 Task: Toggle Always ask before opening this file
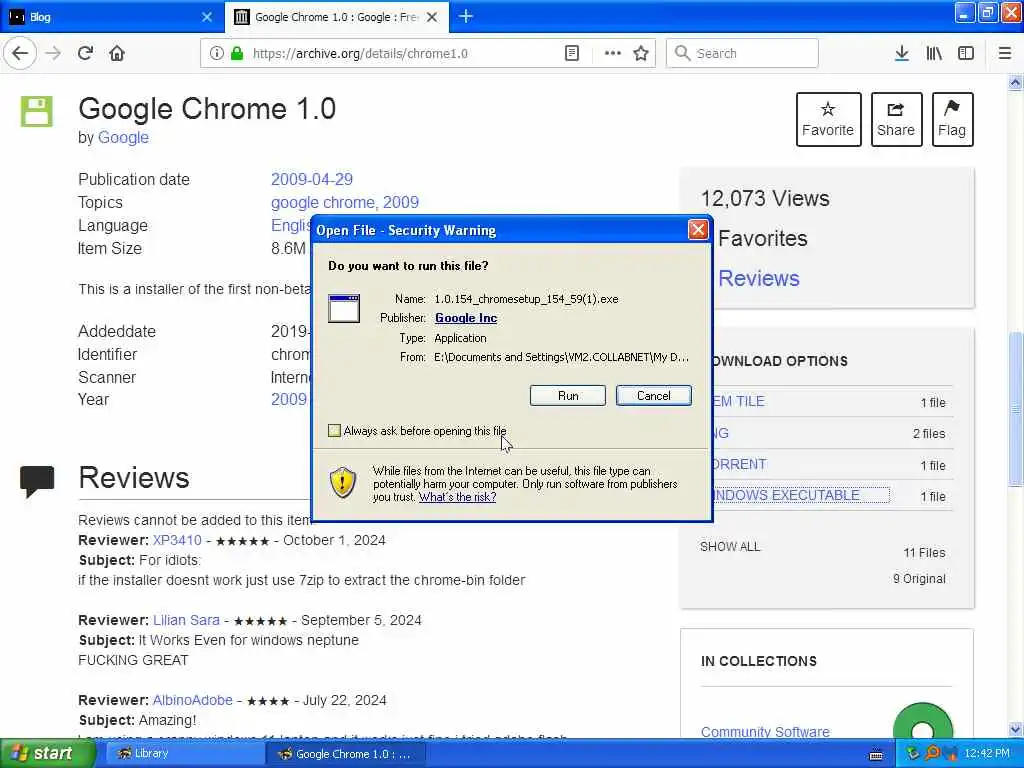[334, 430]
